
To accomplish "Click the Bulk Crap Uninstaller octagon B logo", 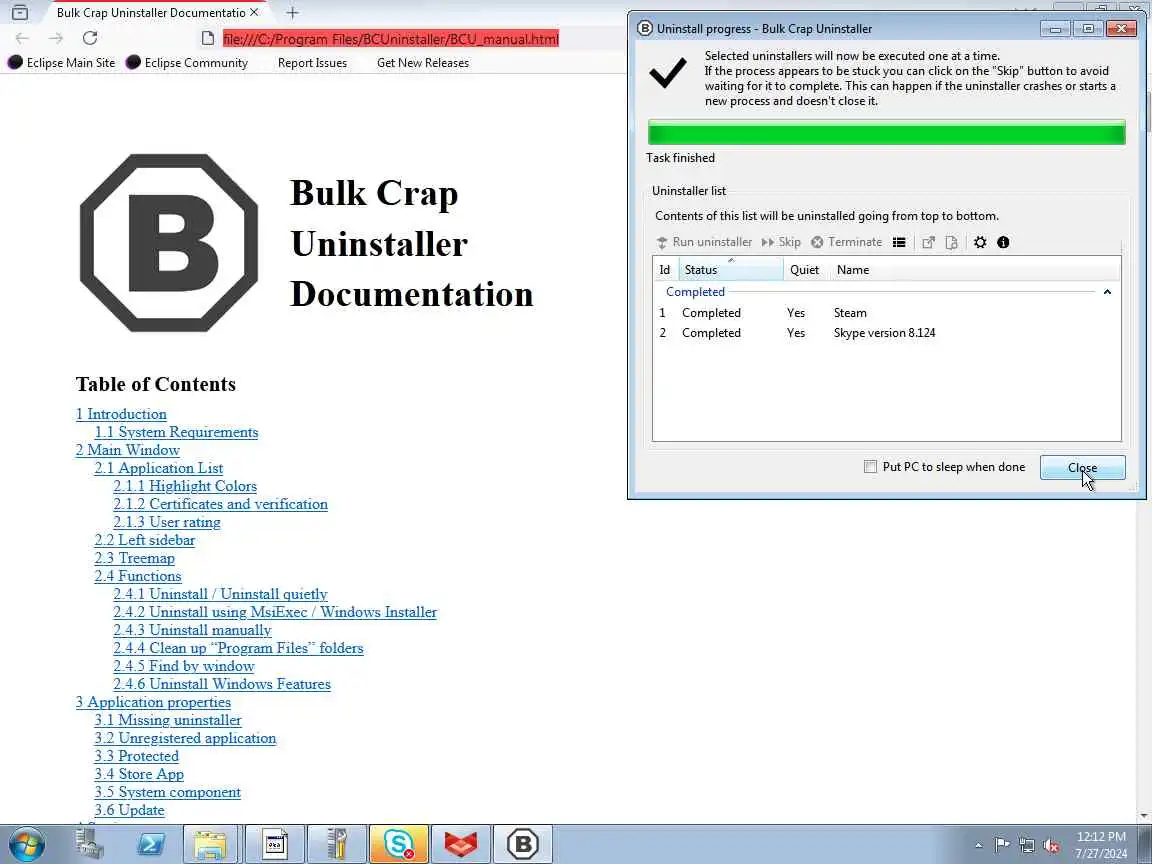I will pos(169,243).
